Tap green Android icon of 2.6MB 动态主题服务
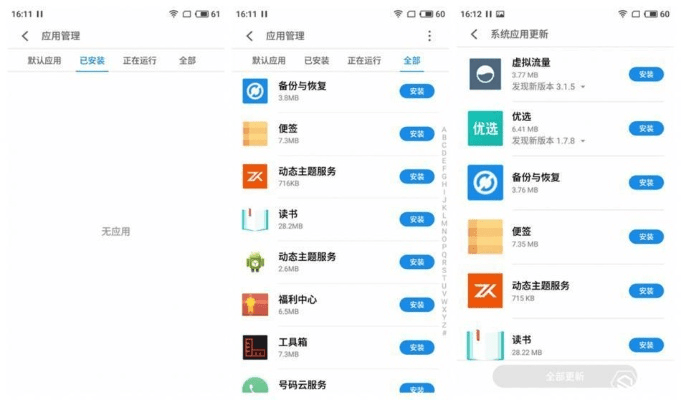 255,262
